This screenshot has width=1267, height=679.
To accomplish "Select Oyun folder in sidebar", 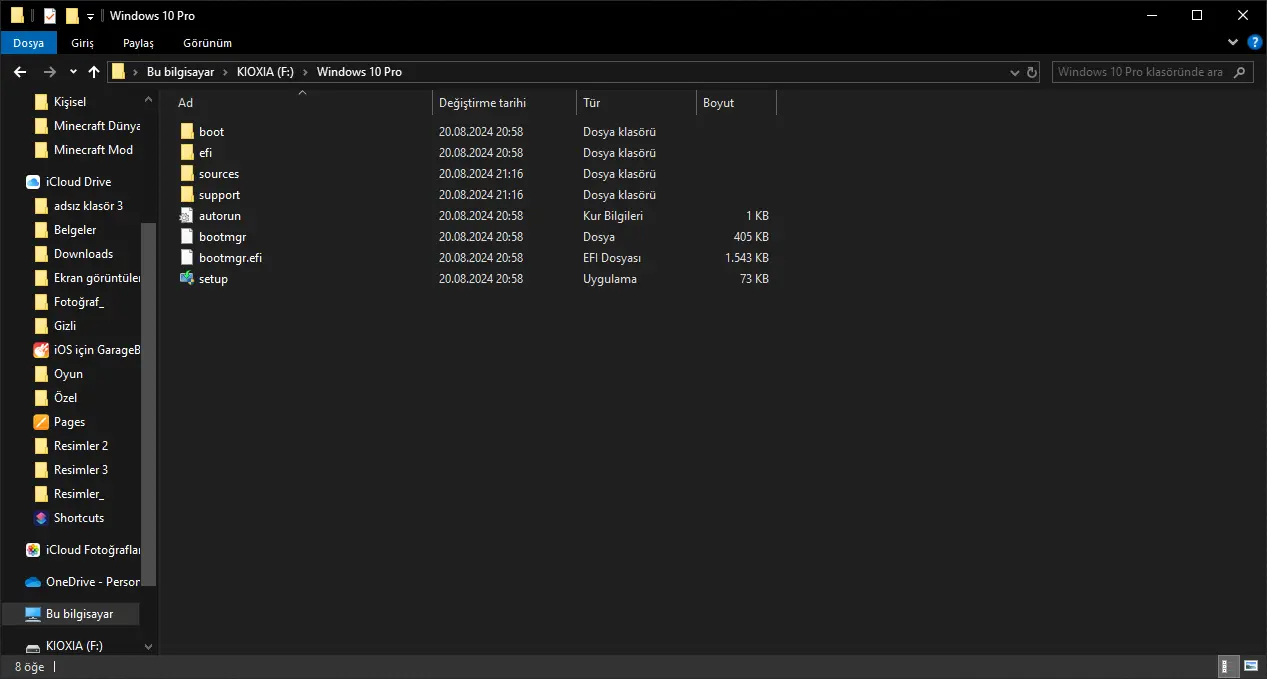I will (x=68, y=374).
